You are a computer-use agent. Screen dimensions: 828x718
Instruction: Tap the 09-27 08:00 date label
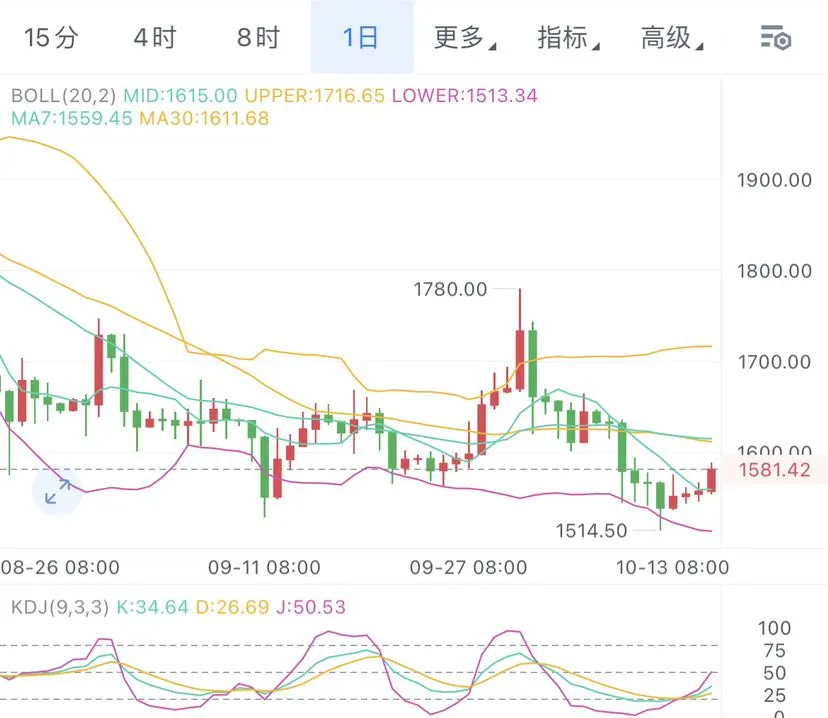pyautogui.click(x=468, y=568)
